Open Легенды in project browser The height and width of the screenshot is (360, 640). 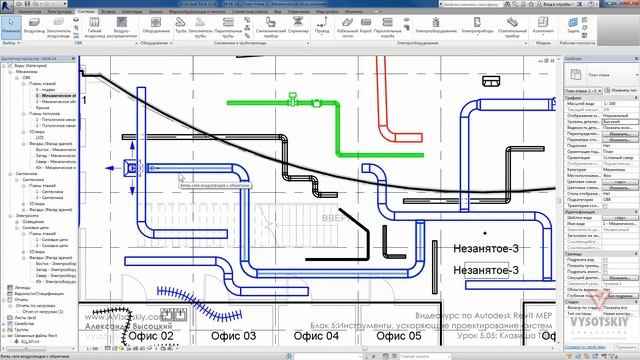(x=22, y=288)
